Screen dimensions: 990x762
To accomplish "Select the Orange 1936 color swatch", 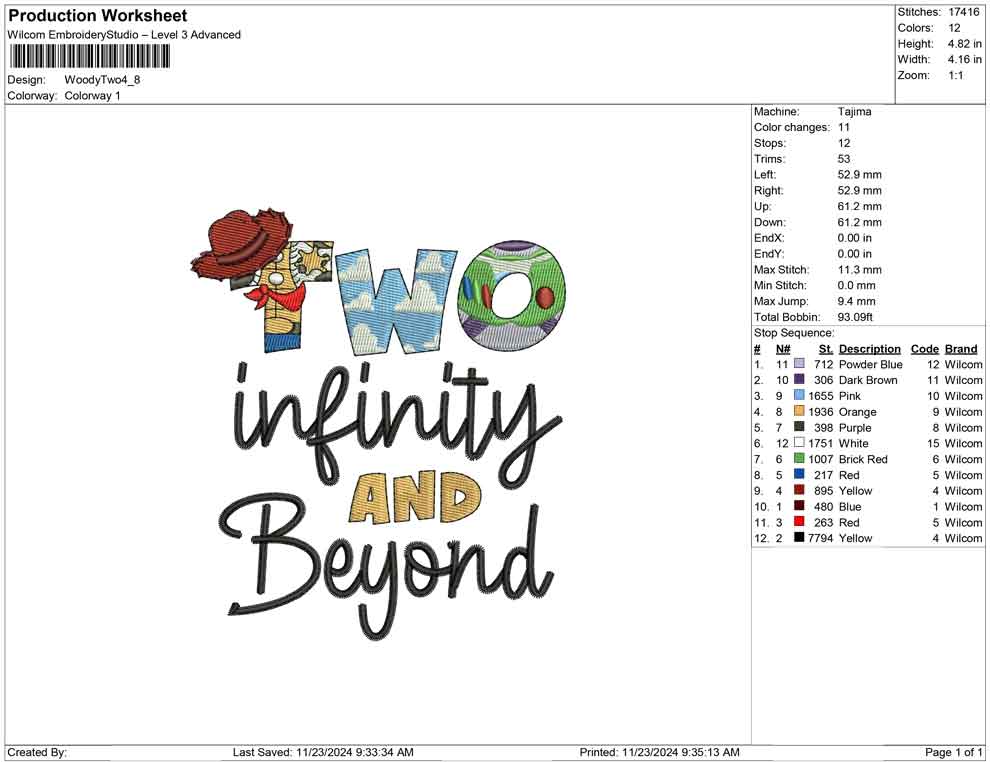I will click(799, 411).
